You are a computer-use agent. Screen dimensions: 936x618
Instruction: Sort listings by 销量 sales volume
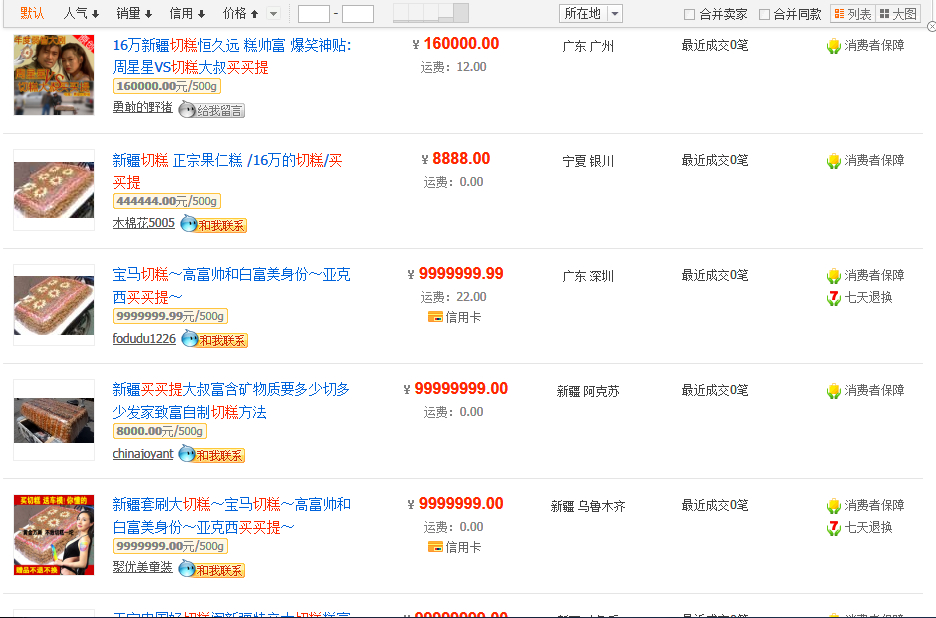click(134, 13)
